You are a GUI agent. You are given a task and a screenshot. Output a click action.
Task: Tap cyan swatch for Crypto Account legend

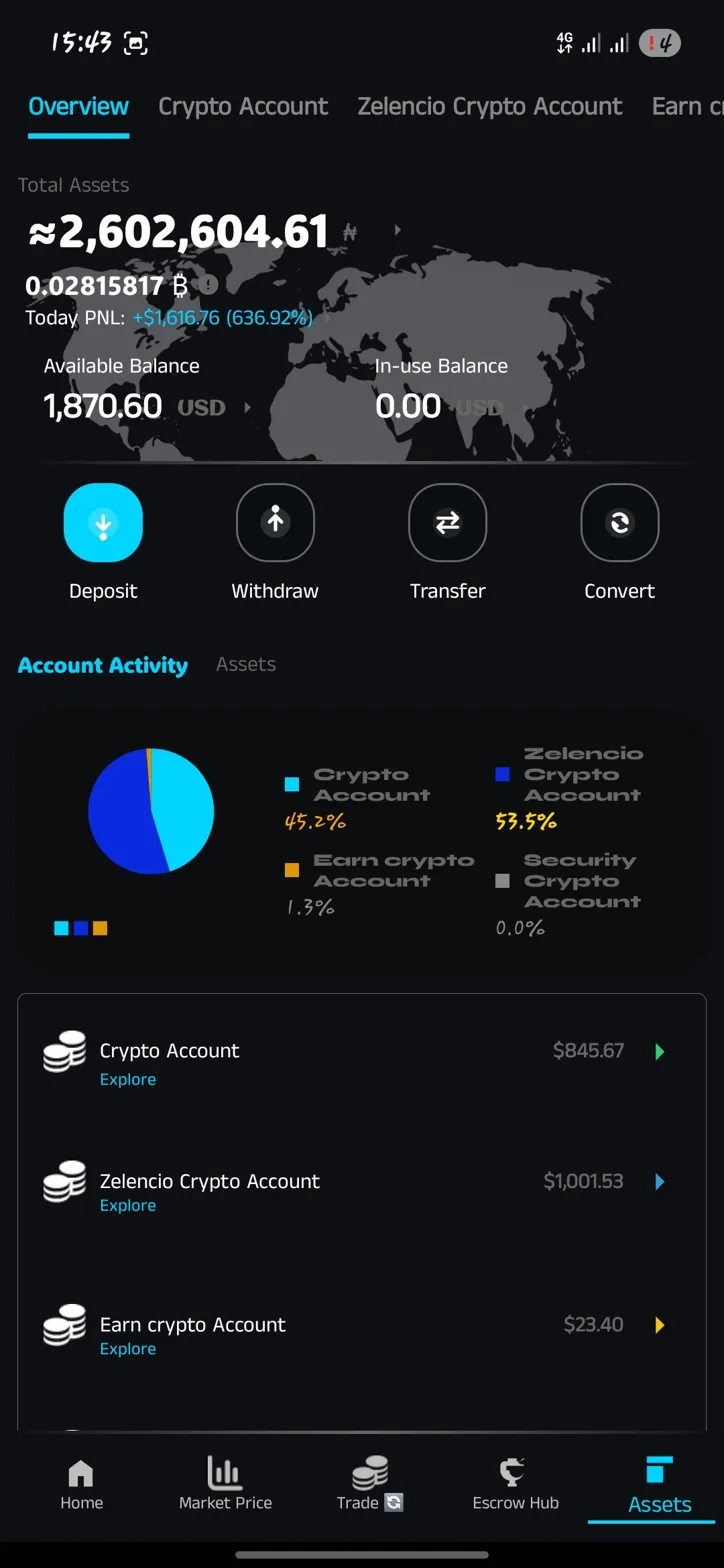point(292,785)
